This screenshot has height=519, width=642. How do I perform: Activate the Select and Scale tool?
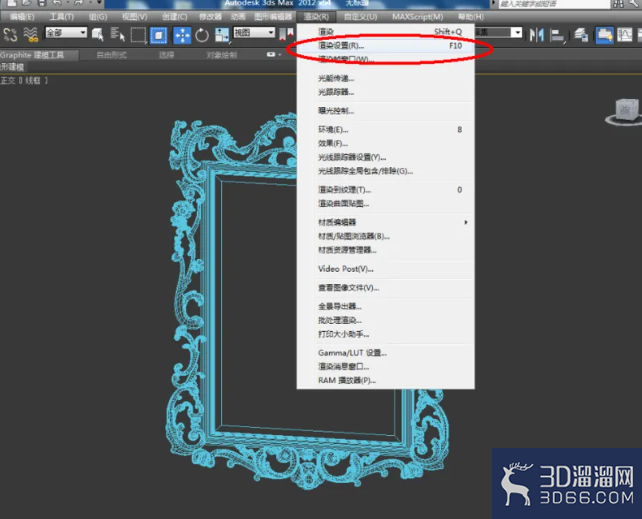point(222,35)
